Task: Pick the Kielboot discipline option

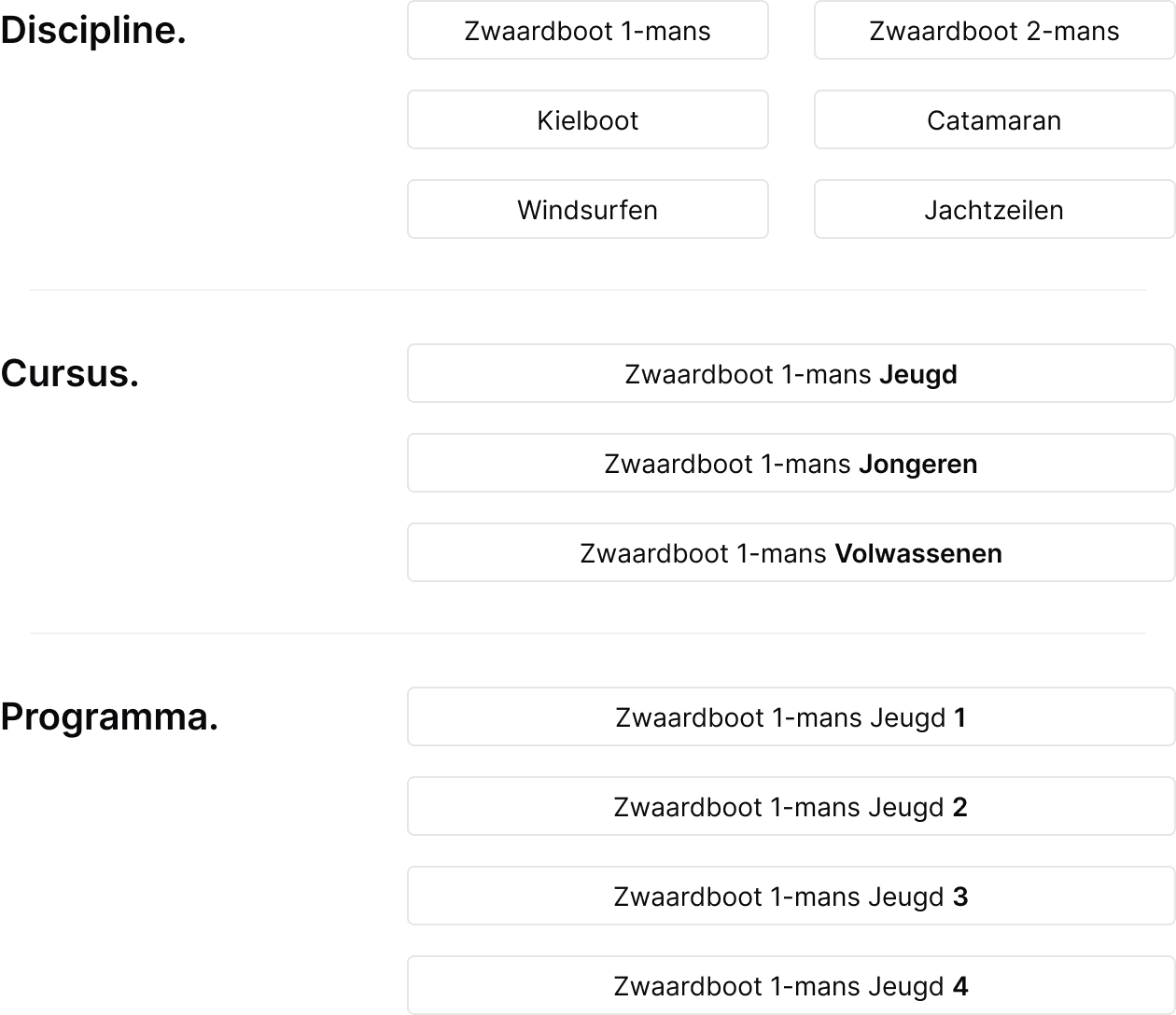Action: tap(588, 120)
